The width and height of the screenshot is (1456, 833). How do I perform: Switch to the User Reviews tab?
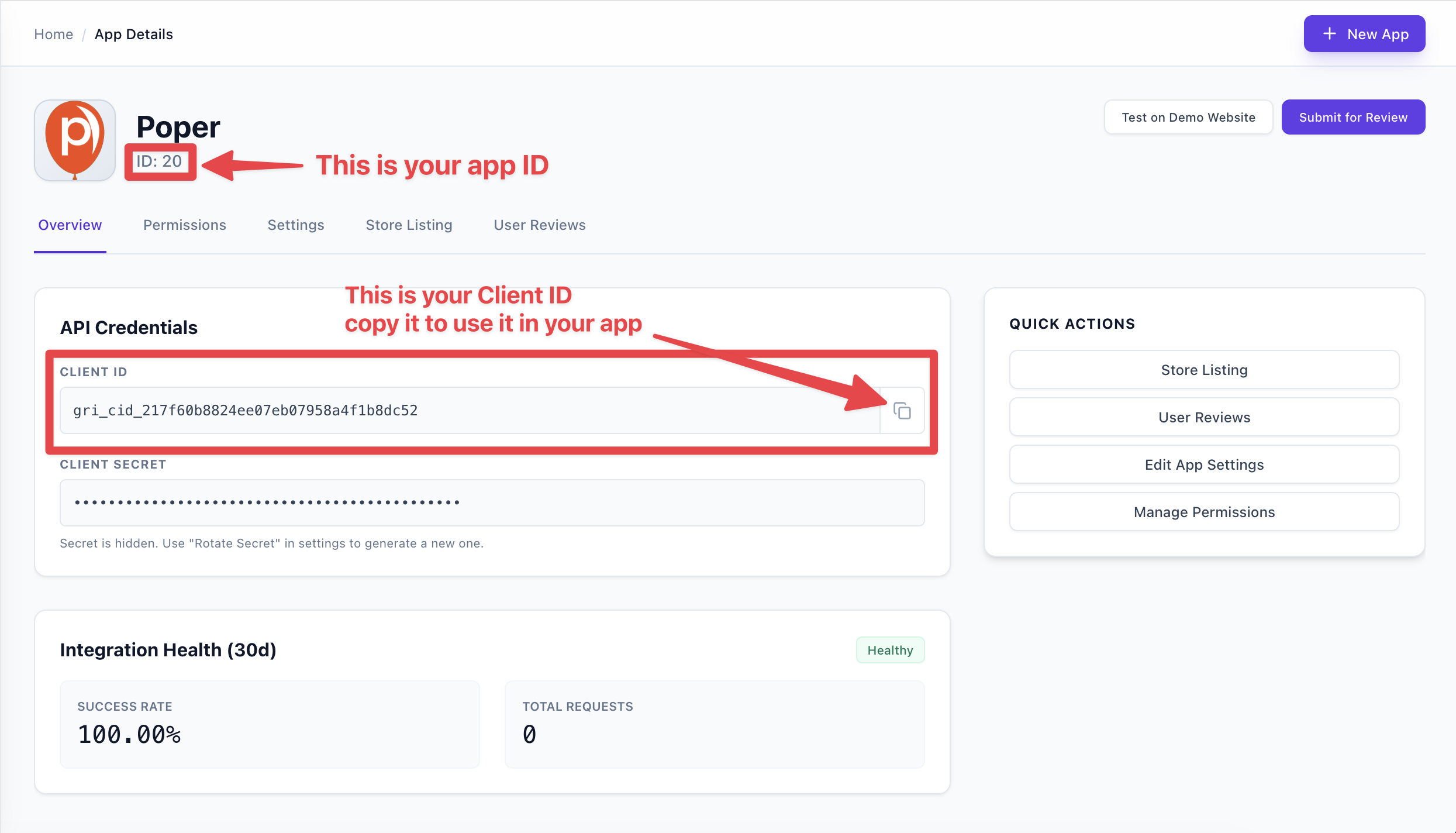[539, 225]
